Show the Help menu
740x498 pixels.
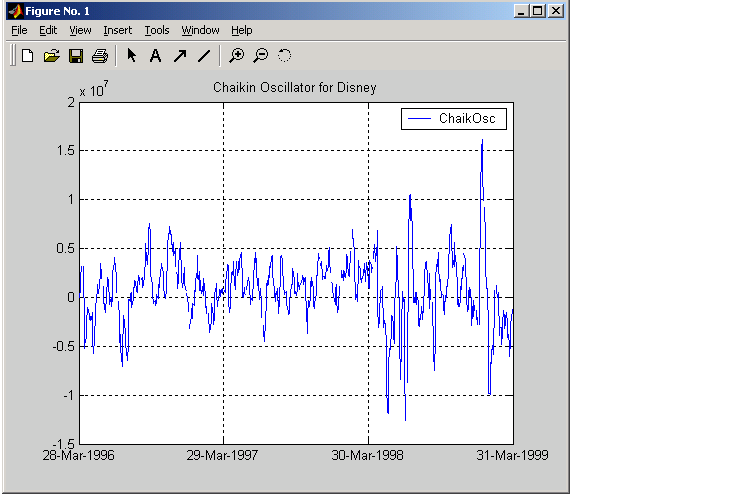coord(242,31)
